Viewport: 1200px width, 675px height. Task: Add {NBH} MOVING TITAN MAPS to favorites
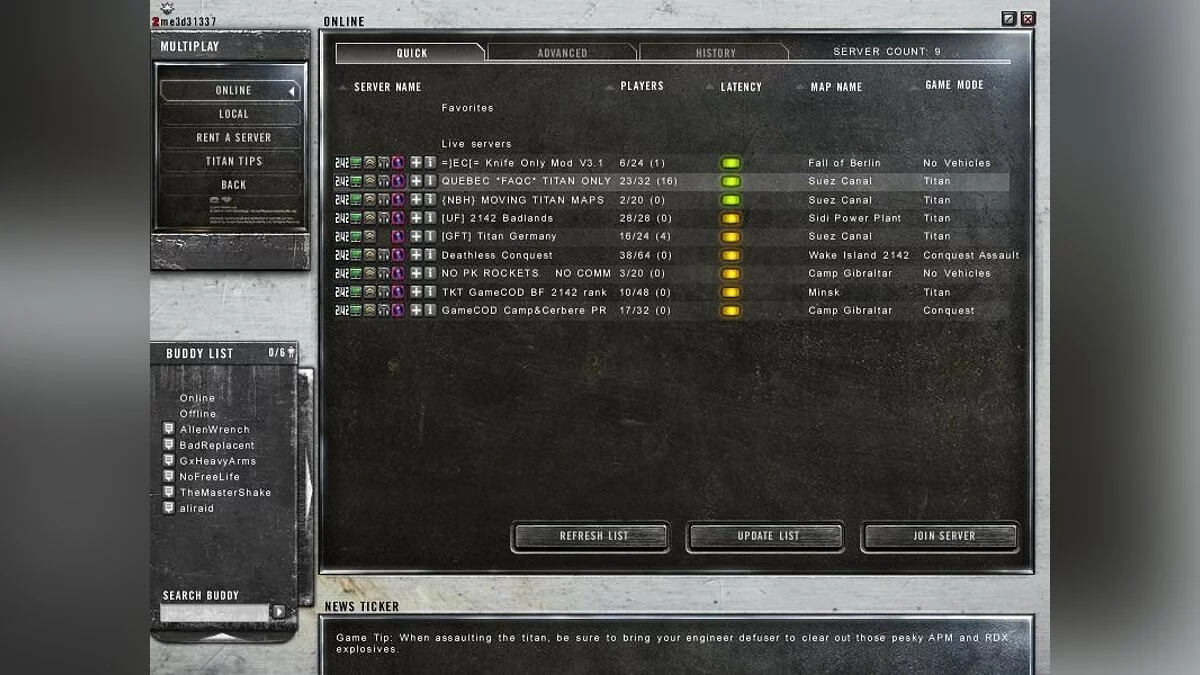coord(416,200)
